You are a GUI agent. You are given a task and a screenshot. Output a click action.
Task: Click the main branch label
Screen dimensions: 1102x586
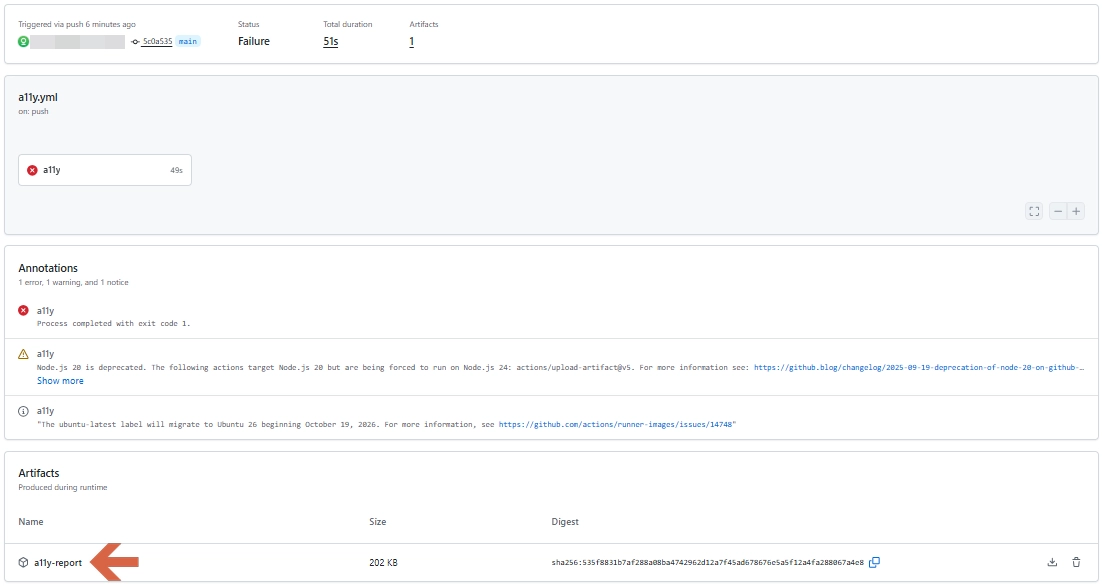(x=188, y=41)
